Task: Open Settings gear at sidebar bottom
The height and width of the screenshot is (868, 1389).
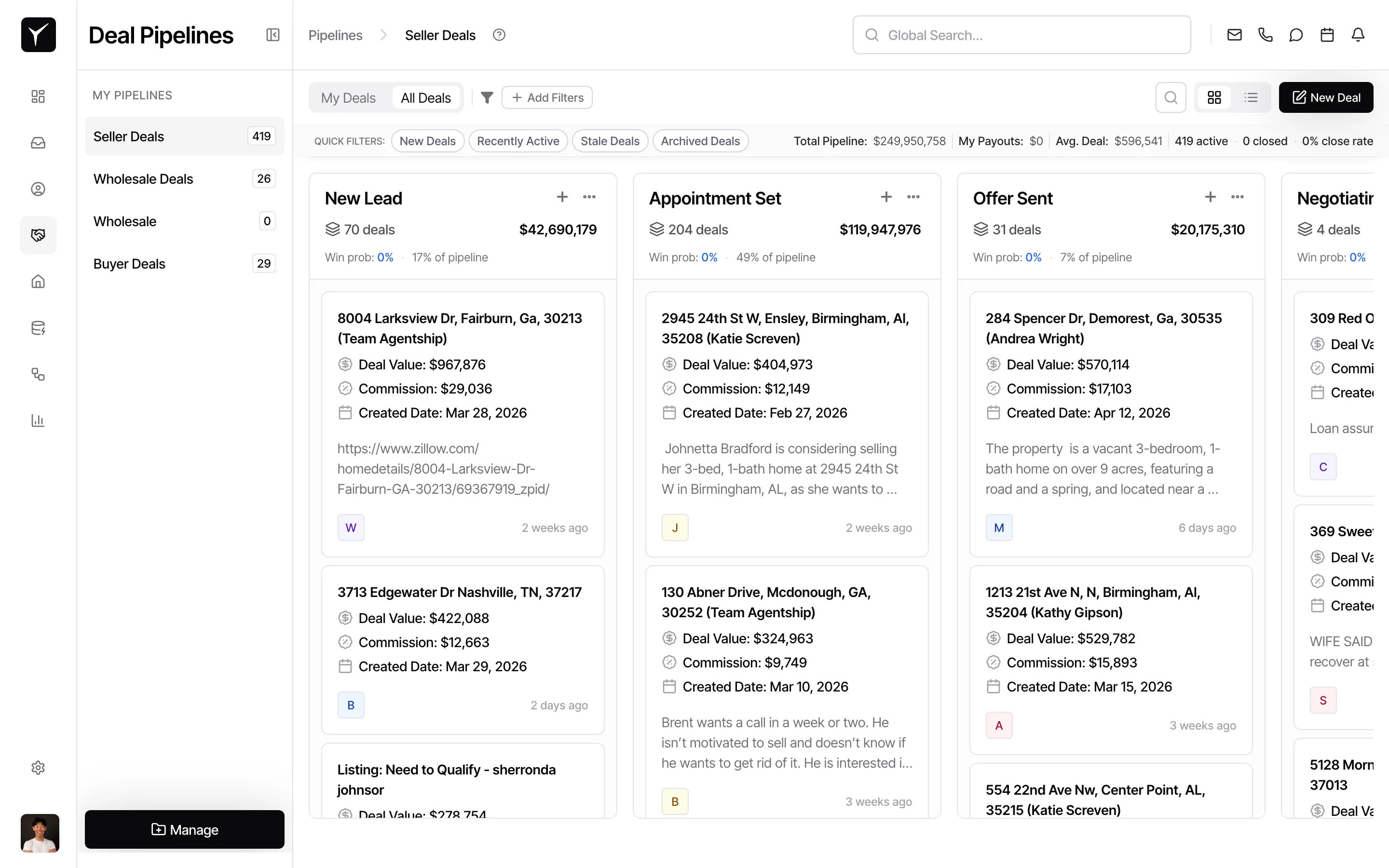Action: point(38,768)
